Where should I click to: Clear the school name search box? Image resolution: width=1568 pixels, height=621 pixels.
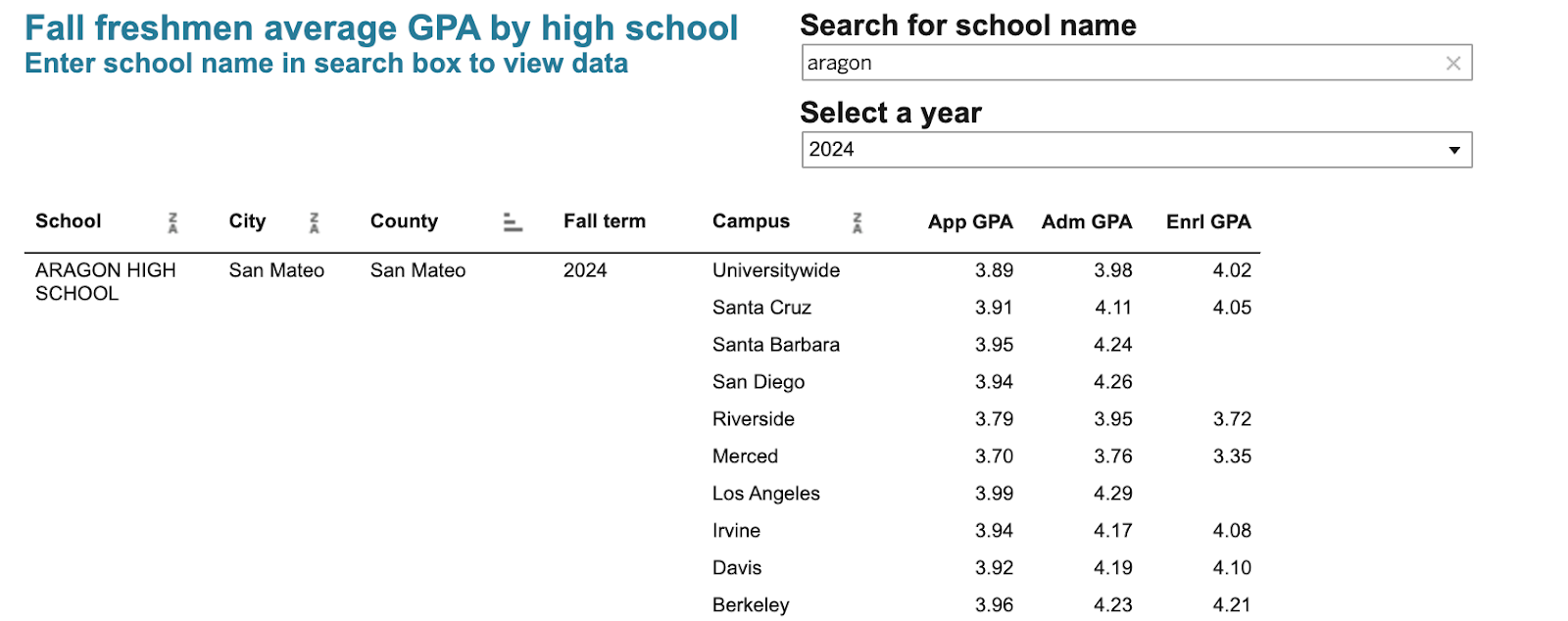tap(1452, 64)
